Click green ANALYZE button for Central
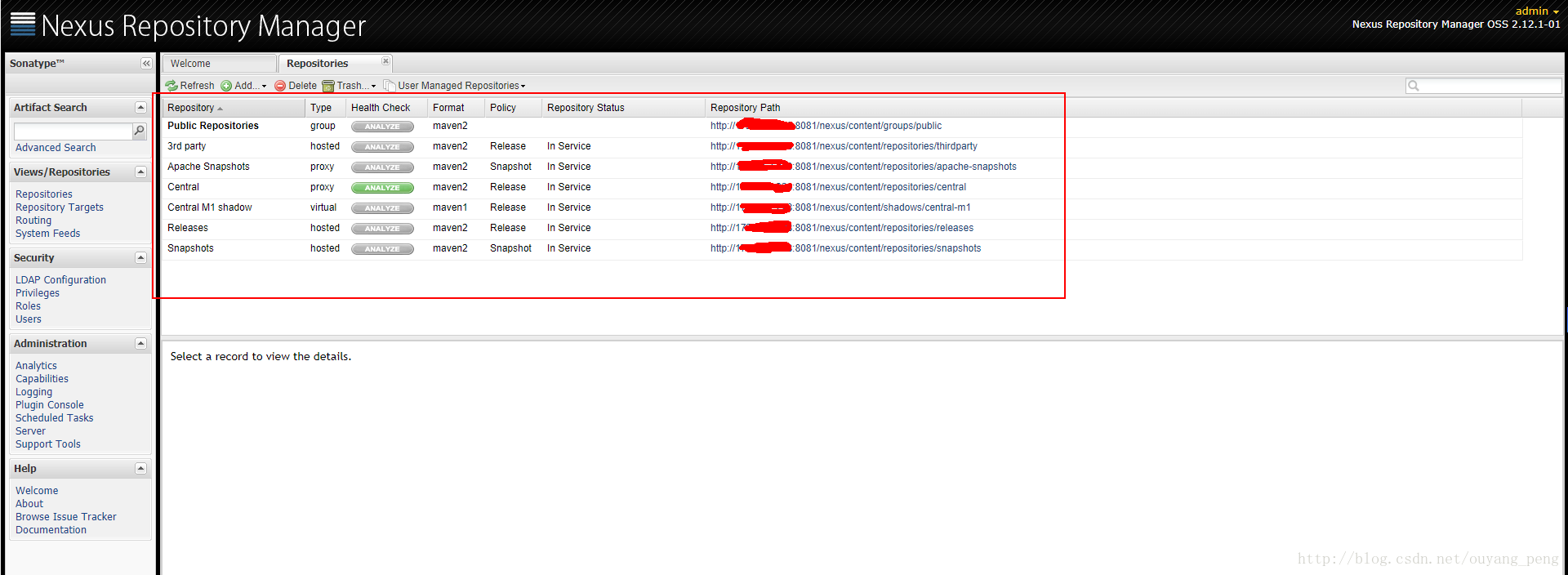The height and width of the screenshot is (575, 1568). point(382,188)
